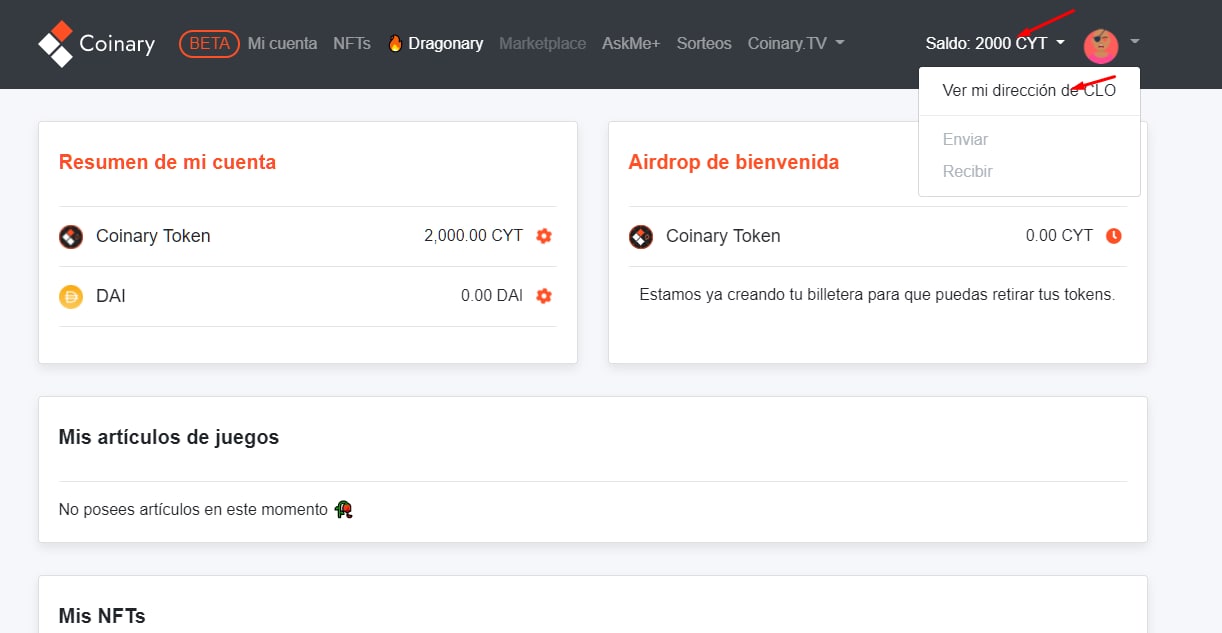Click the clock icon in the Airdrop card
The height and width of the screenshot is (633, 1222).
tap(1114, 236)
